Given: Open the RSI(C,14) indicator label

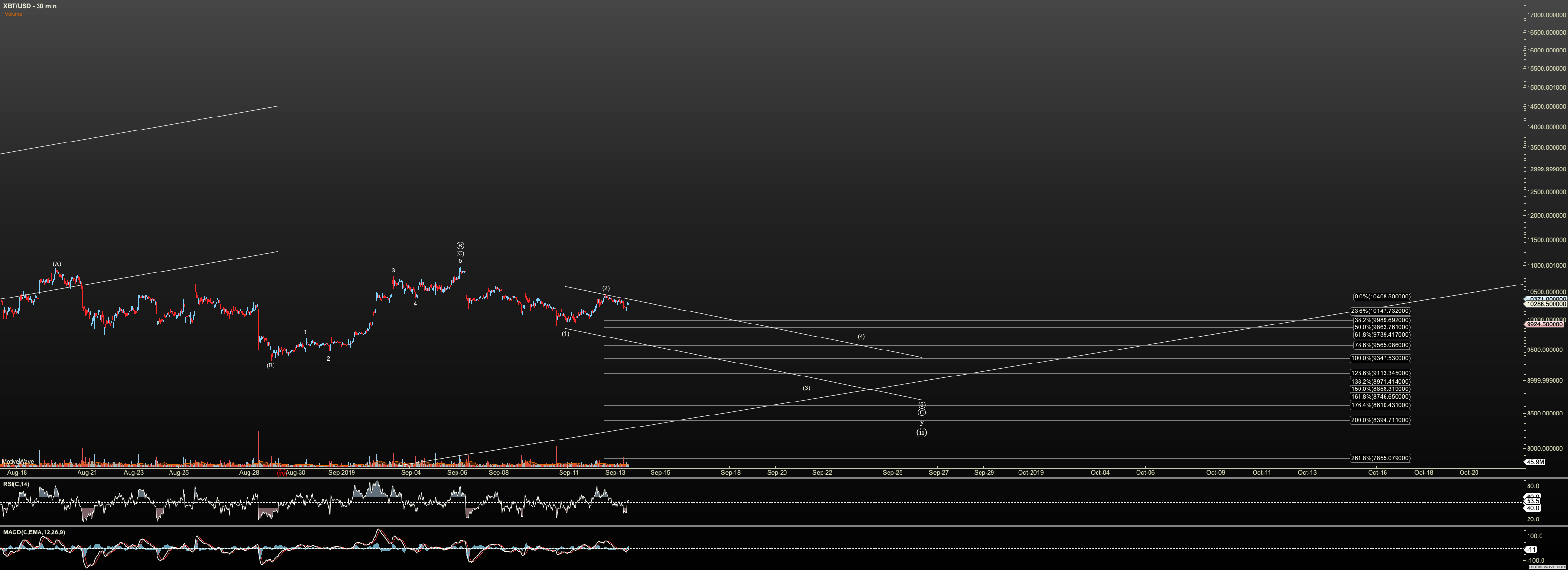Looking at the screenshot, I should [x=16, y=484].
